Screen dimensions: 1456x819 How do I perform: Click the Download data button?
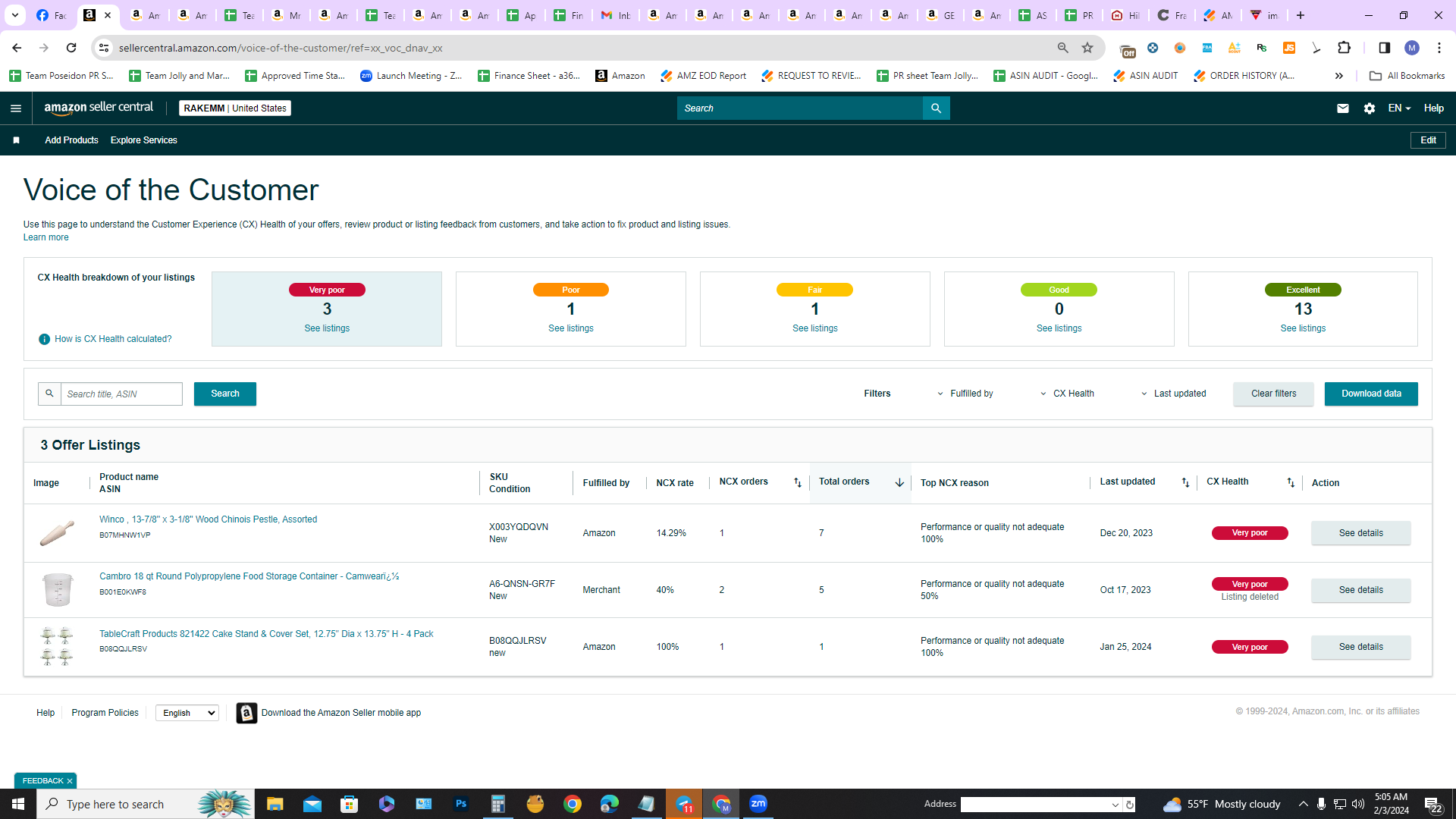coord(1371,394)
